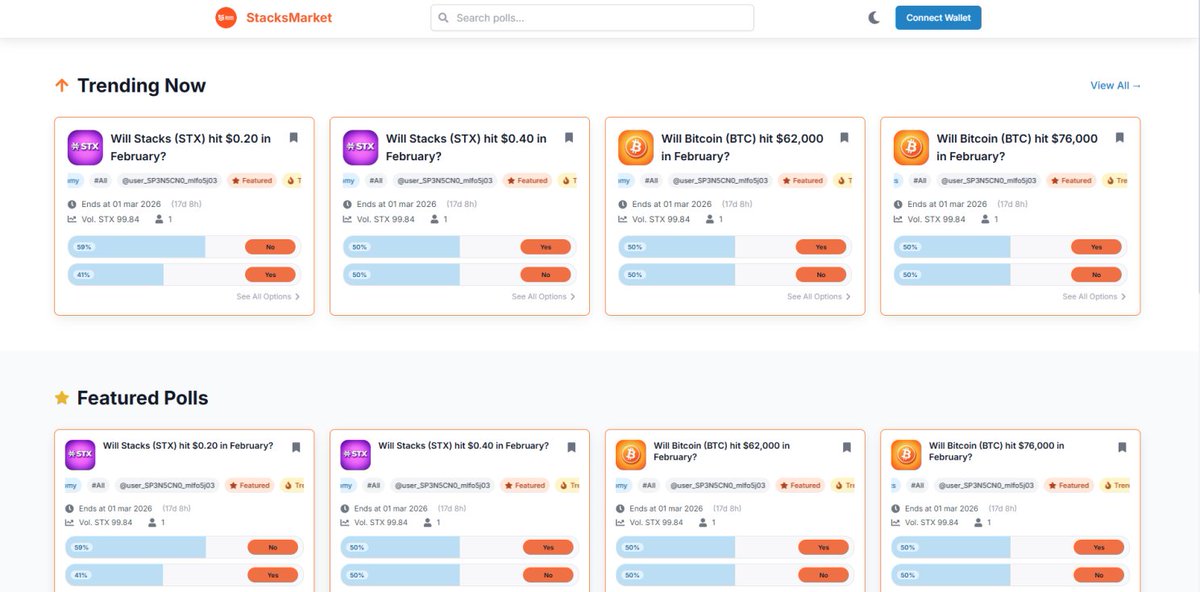Vote Yes on Trending BTC $62,000 poll
Screen dimensions: 1200x592
tap(821, 247)
